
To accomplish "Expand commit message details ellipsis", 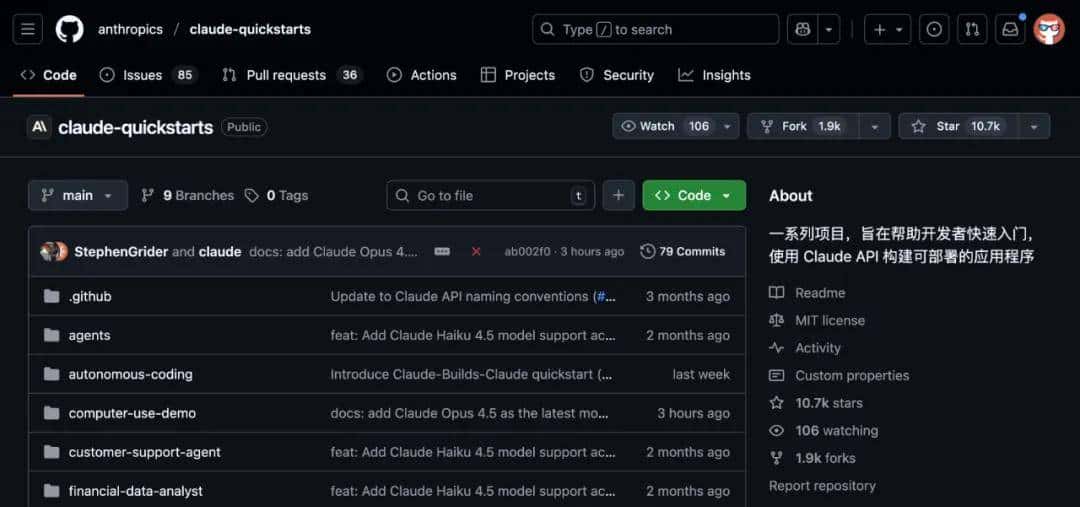I will click(442, 251).
